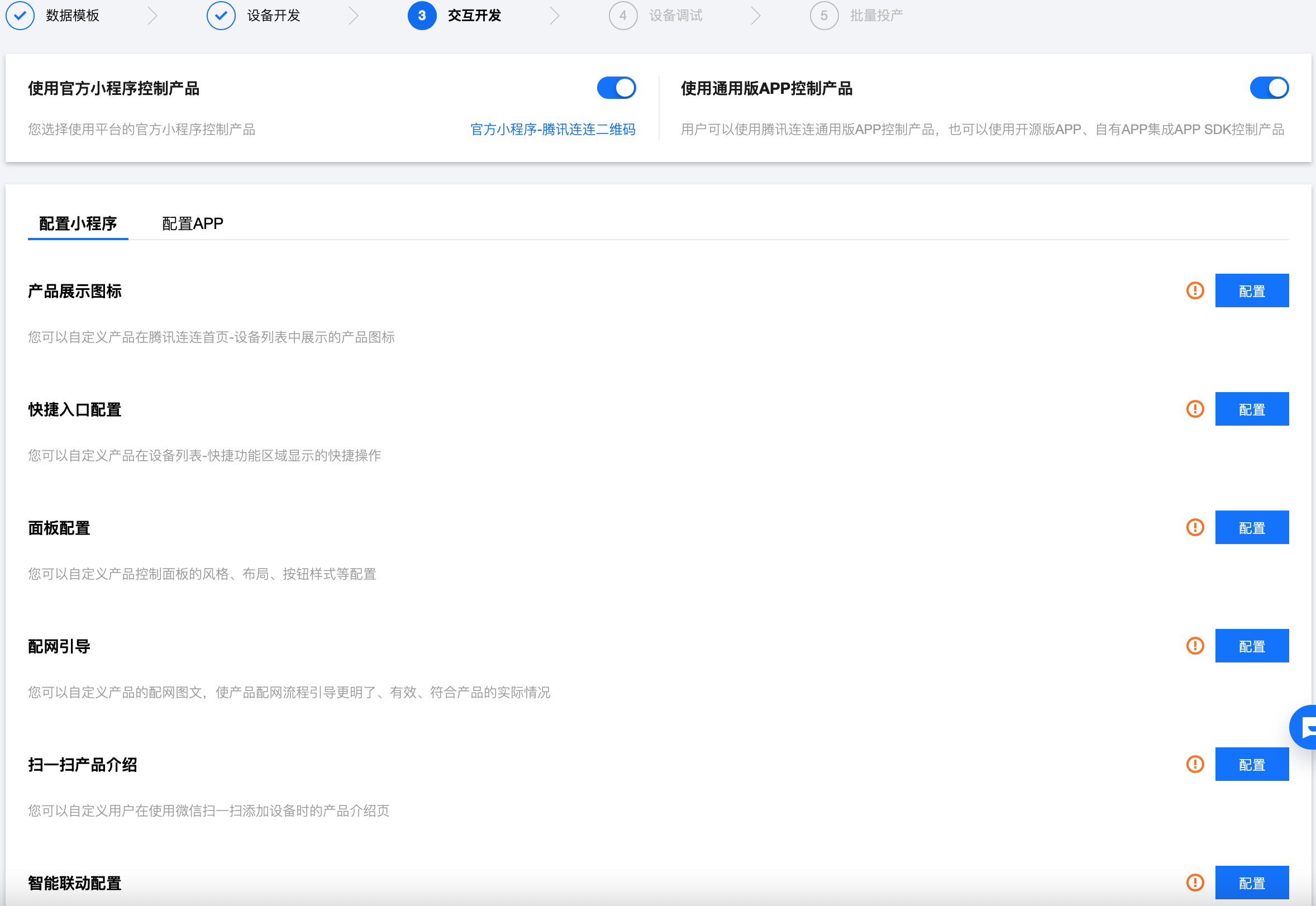Switch to the 配置APP tab
Screen dimensions: 1316x906
[193, 223]
